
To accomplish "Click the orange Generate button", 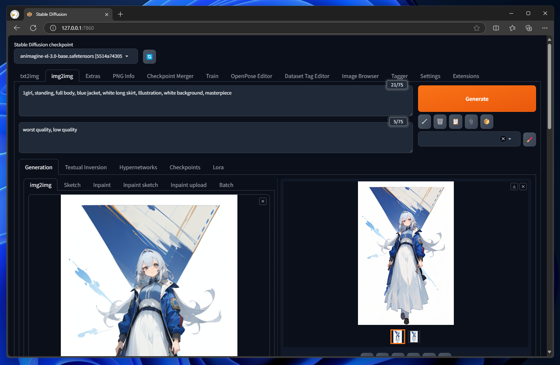I will pyautogui.click(x=477, y=99).
